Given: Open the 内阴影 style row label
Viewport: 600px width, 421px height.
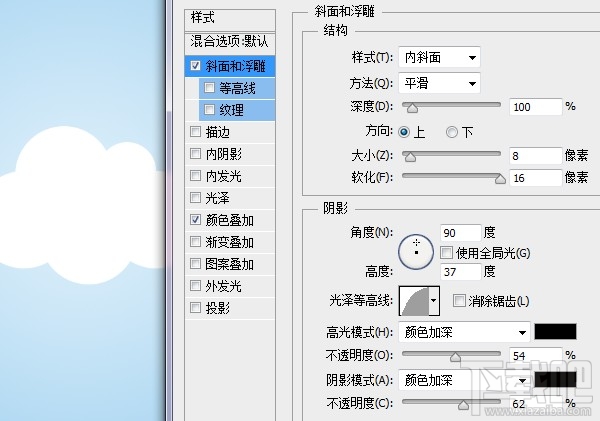Looking at the screenshot, I should [223, 154].
